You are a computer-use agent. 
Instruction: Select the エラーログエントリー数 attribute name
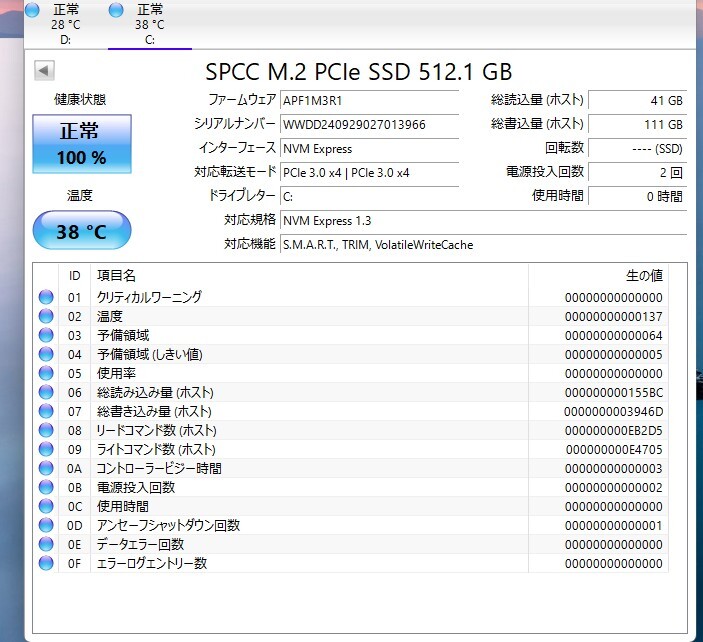tap(152, 563)
